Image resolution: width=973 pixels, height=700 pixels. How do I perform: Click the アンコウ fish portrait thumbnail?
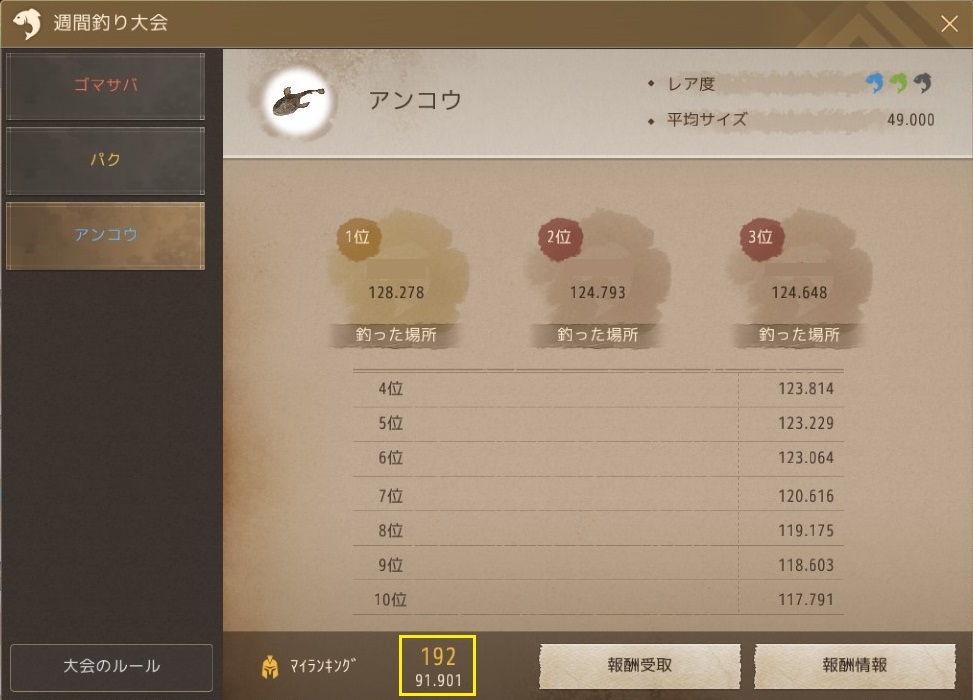click(x=299, y=102)
